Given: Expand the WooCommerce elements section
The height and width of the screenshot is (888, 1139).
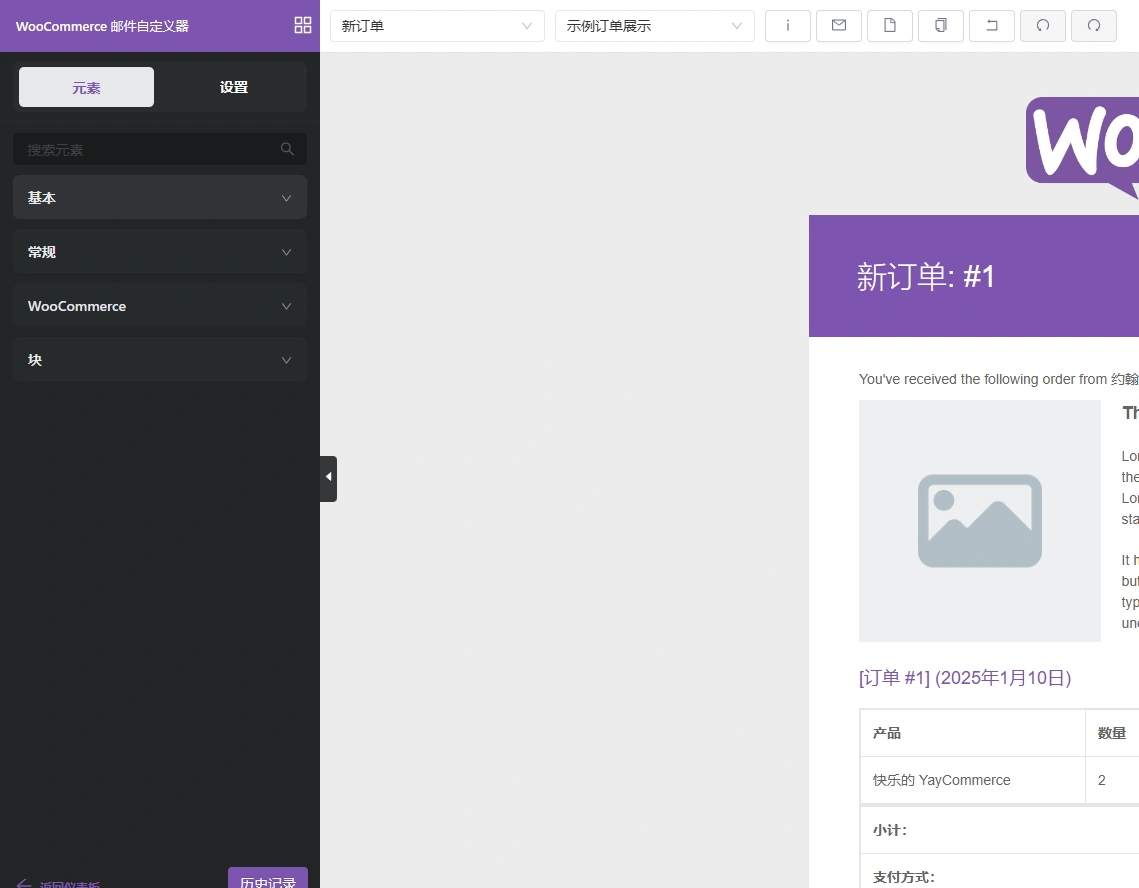Looking at the screenshot, I should [160, 306].
